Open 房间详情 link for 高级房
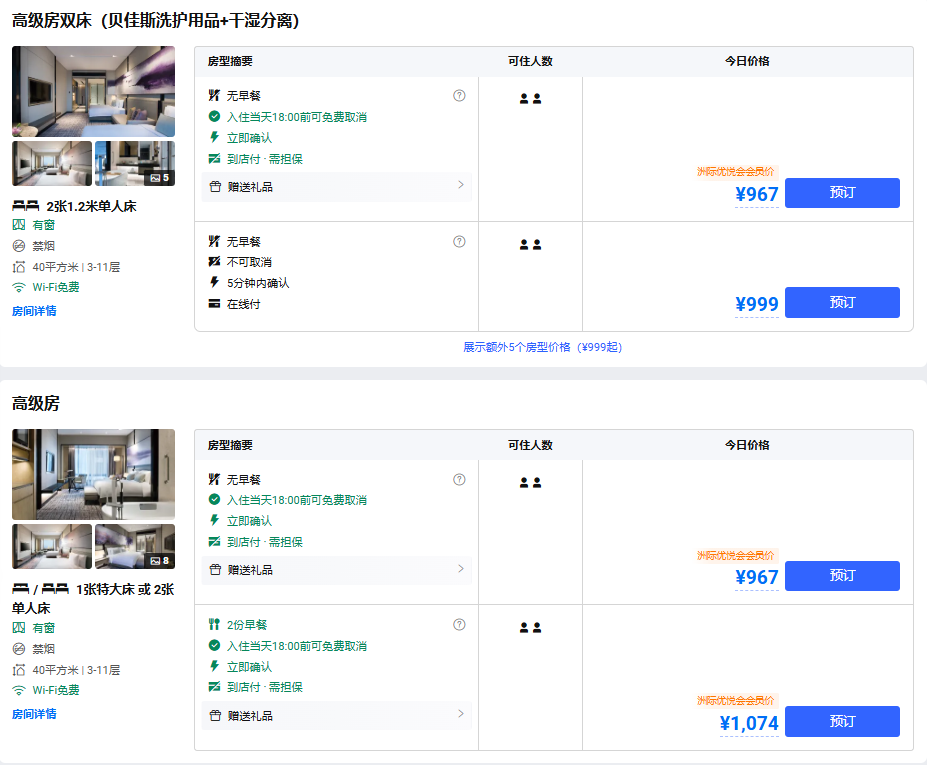 click(x=34, y=714)
